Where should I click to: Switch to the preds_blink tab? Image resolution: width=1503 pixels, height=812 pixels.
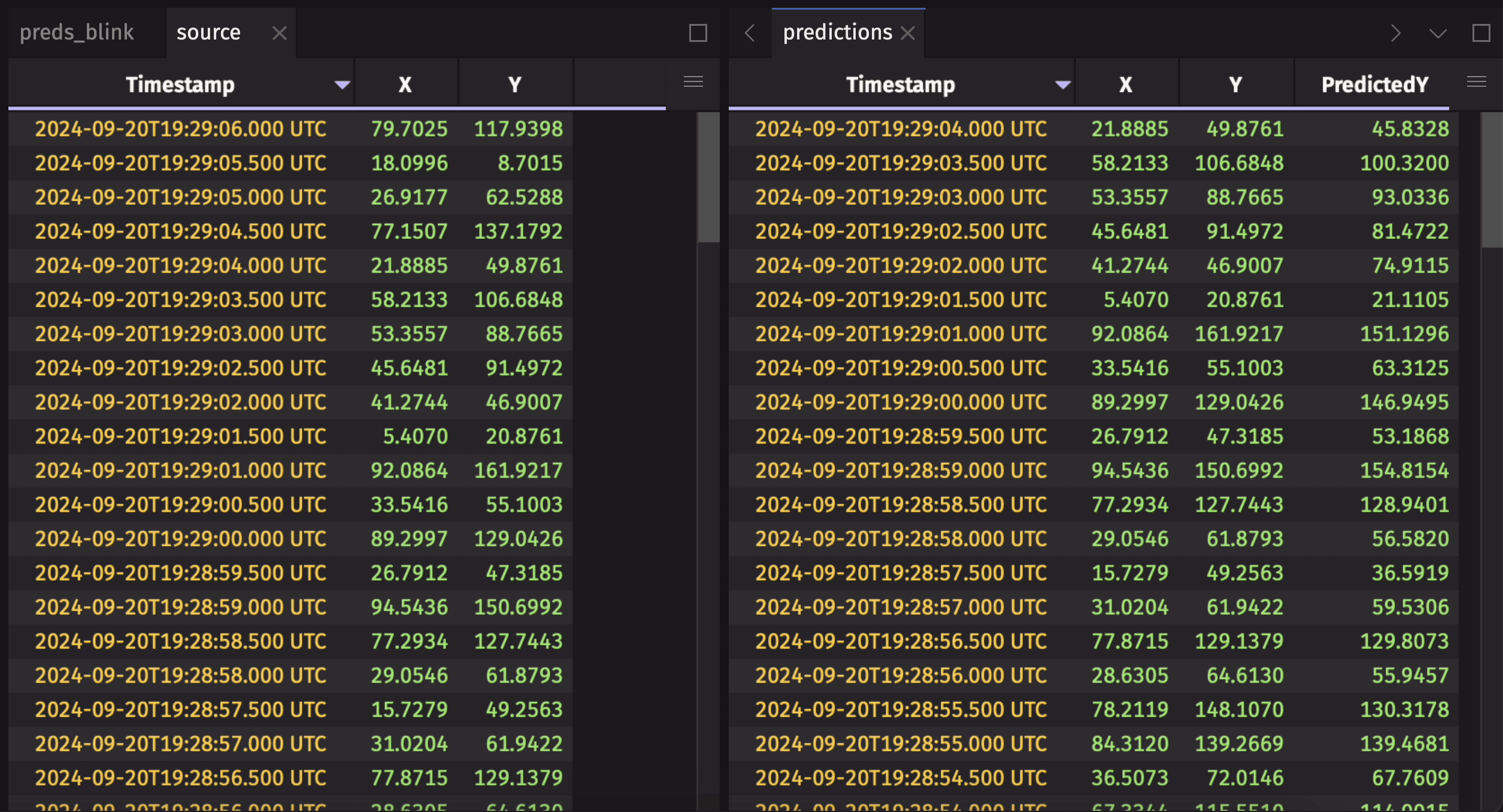coord(77,33)
